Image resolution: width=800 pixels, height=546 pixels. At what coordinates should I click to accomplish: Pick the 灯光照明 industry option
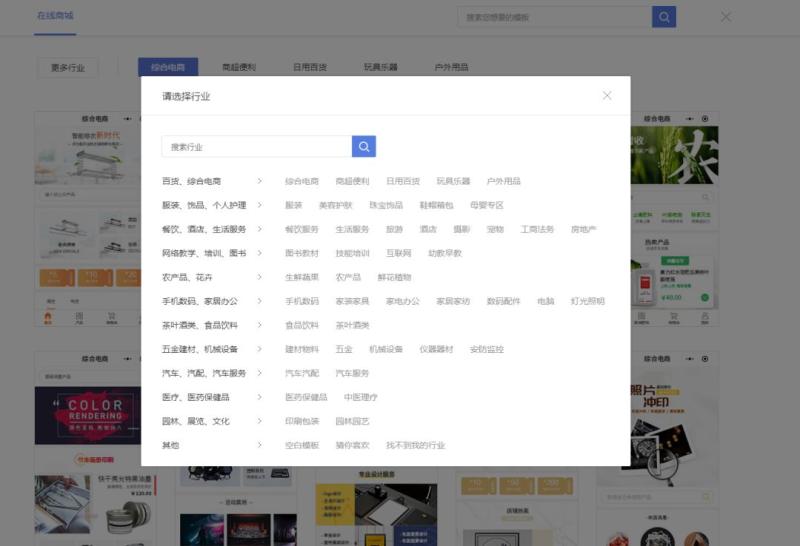pyautogui.click(x=588, y=301)
